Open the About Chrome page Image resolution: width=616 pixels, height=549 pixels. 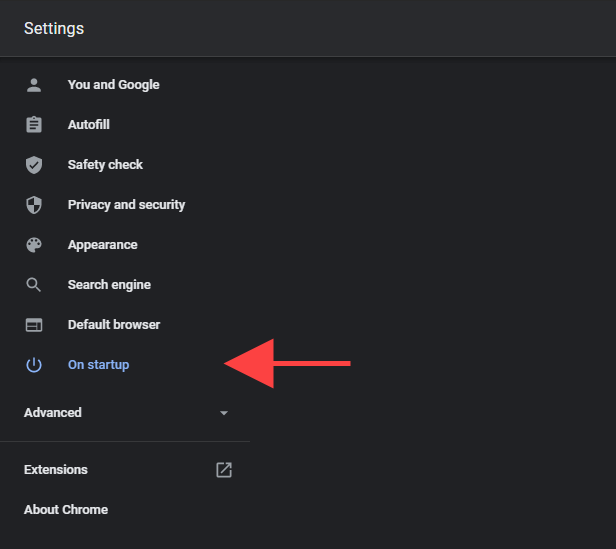point(66,510)
